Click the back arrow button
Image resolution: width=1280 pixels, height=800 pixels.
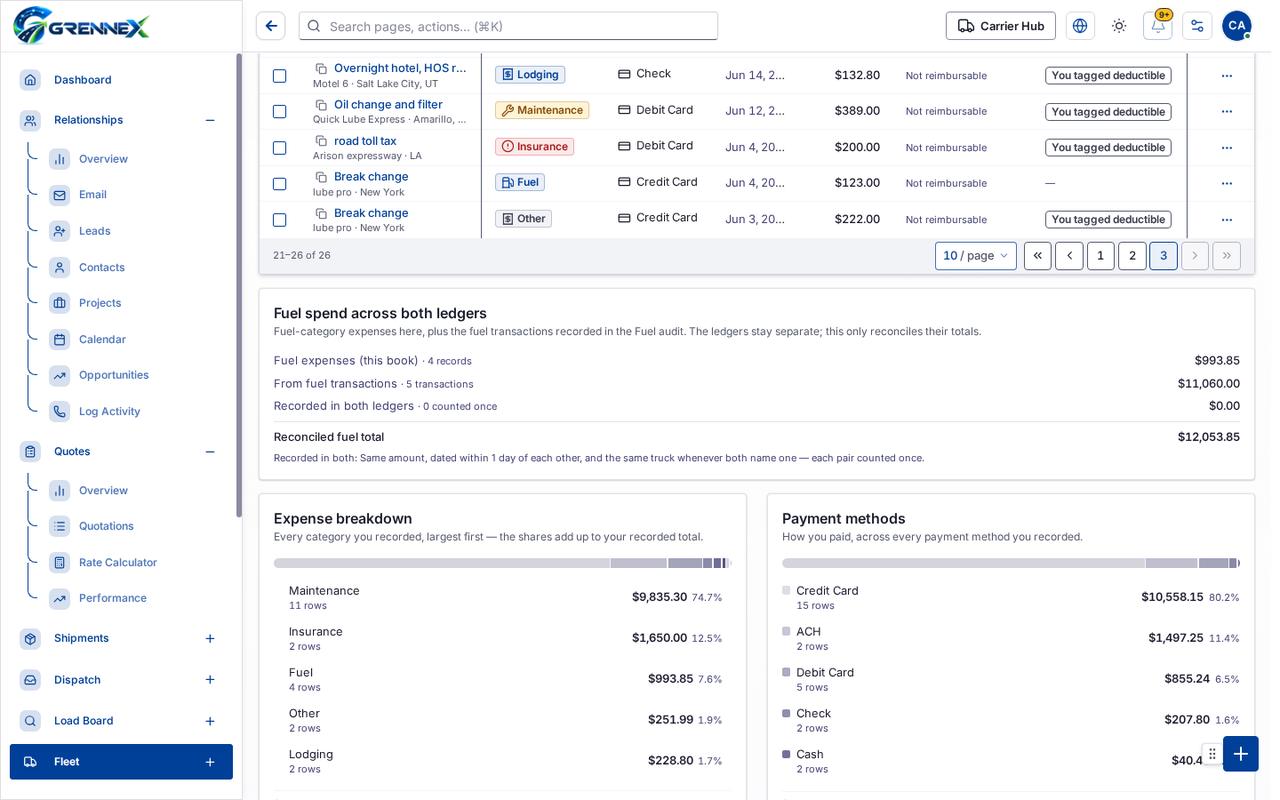(271, 26)
